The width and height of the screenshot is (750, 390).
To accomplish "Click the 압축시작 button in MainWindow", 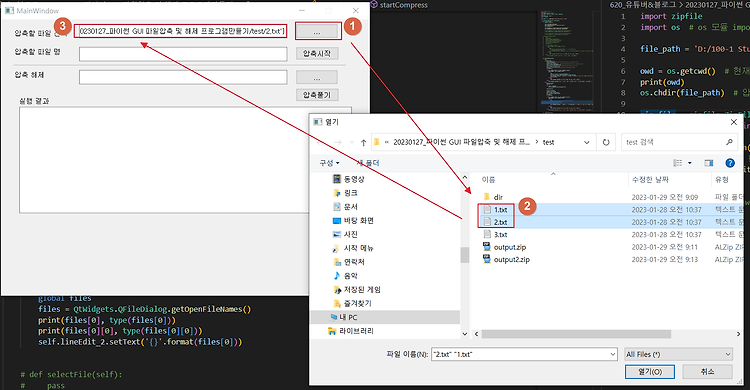I will coord(317,54).
